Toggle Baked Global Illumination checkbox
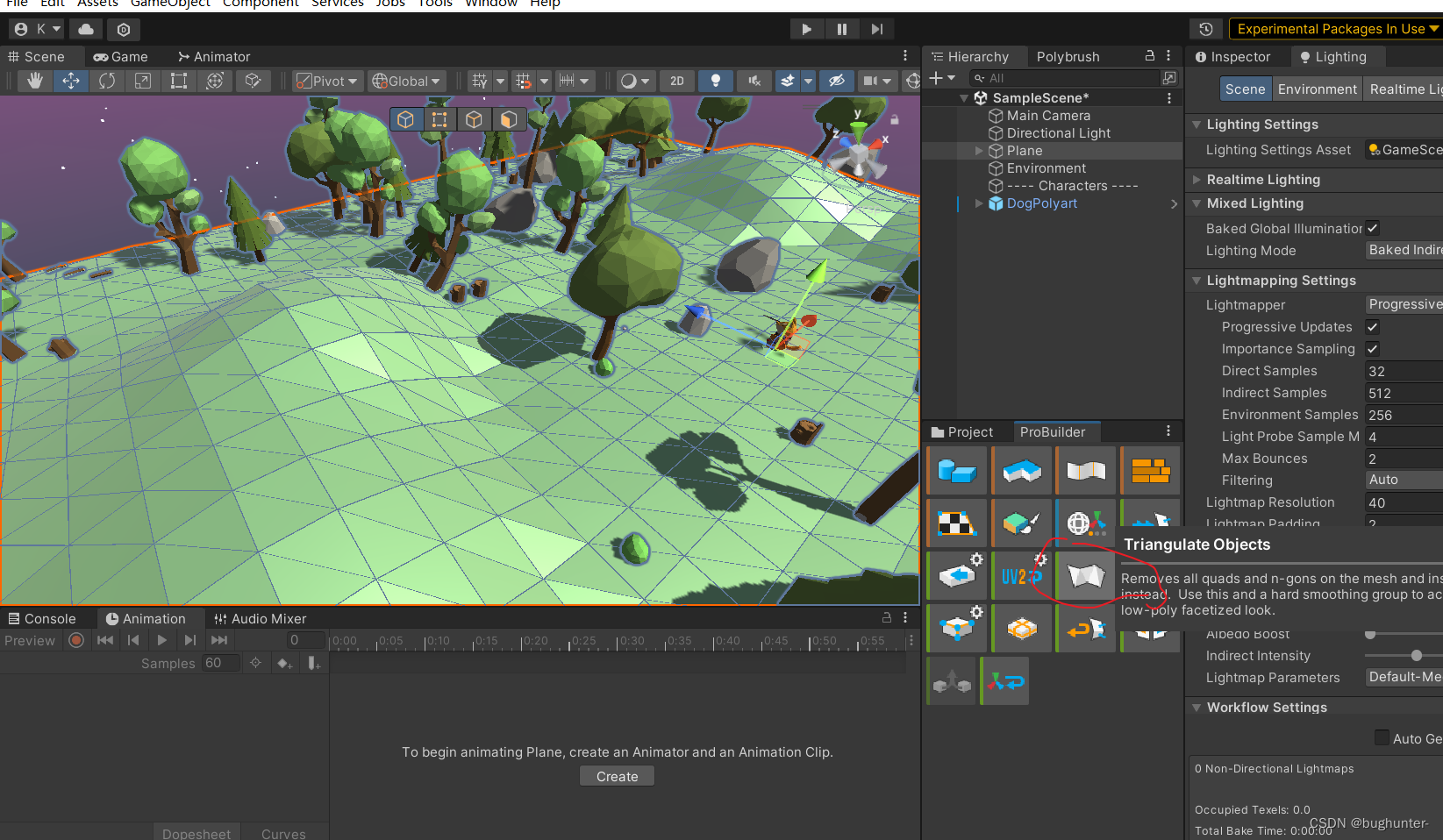Image resolution: width=1443 pixels, height=840 pixels. pos(1373,228)
